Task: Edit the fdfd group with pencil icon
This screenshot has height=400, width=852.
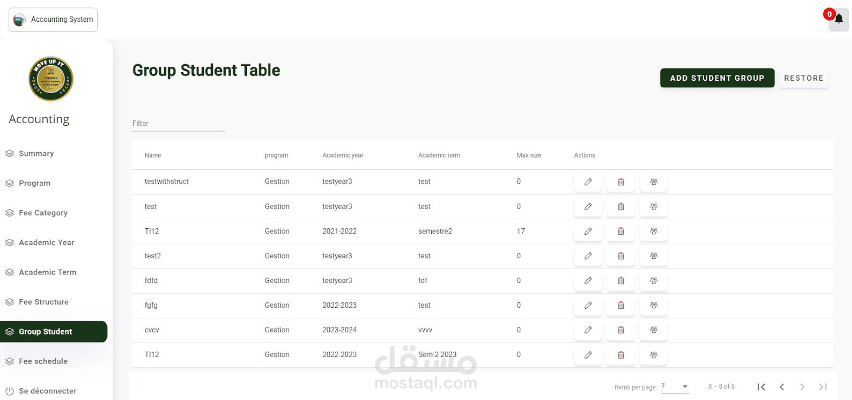Action: (x=588, y=280)
